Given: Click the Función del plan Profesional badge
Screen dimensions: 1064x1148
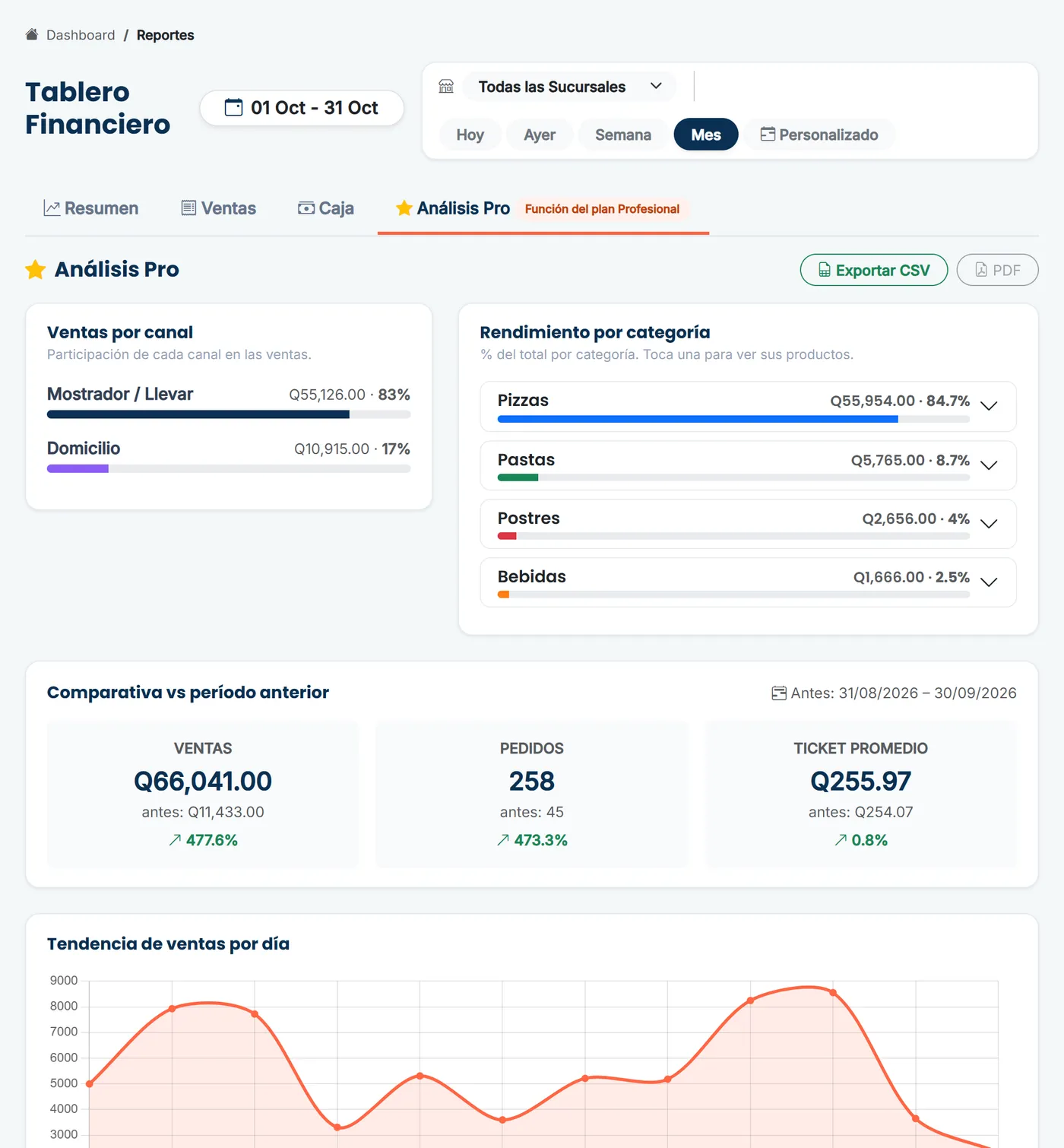Looking at the screenshot, I should (x=602, y=209).
